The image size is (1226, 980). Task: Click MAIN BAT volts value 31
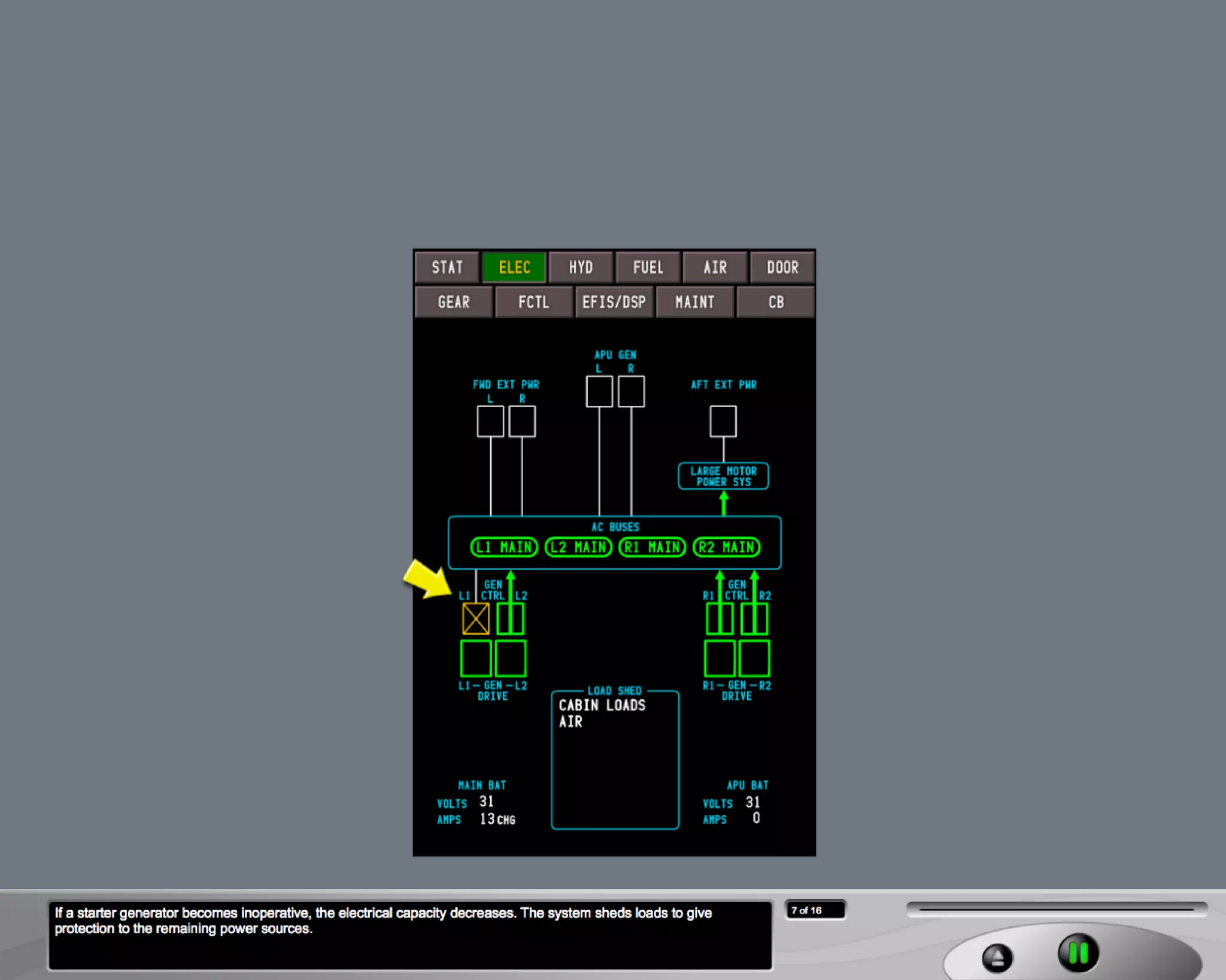[x=486, y=802]
